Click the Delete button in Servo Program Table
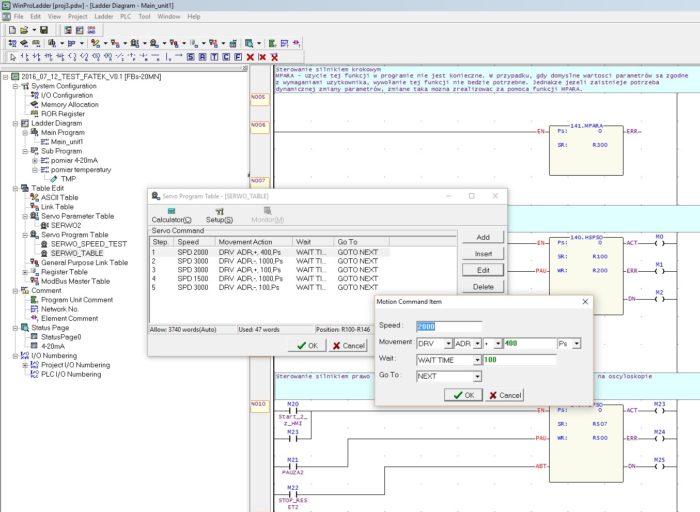 pyautogui.click(x=483, y=287)
